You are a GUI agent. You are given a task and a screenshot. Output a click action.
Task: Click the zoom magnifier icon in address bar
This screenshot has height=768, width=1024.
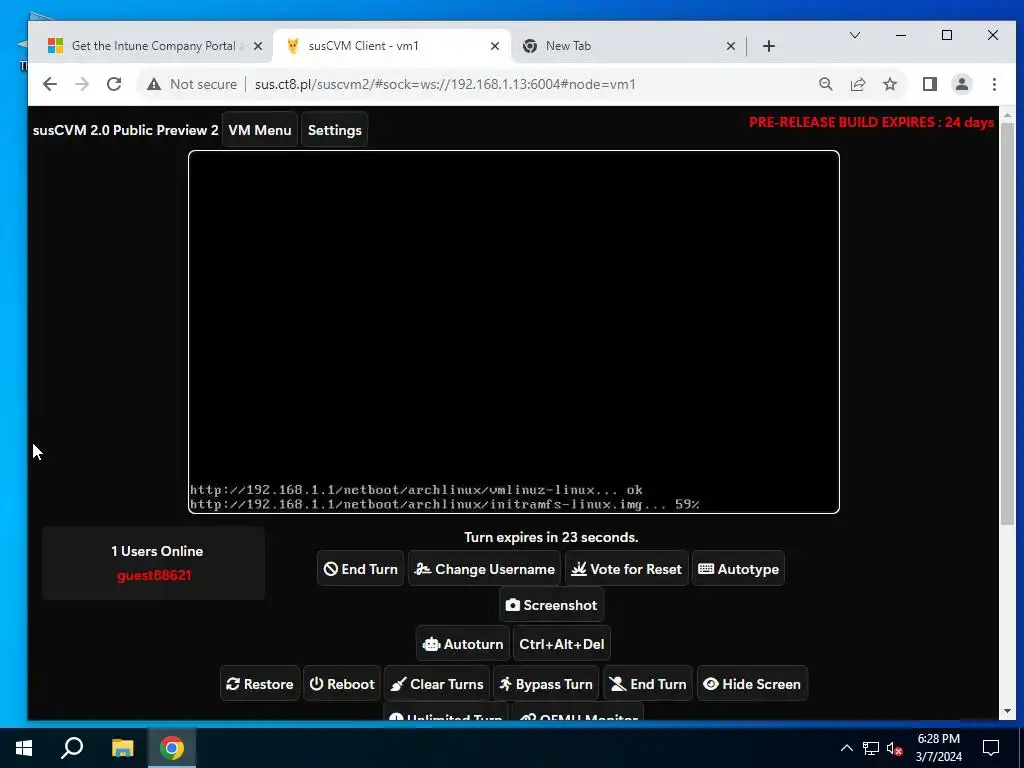[825, 84]
